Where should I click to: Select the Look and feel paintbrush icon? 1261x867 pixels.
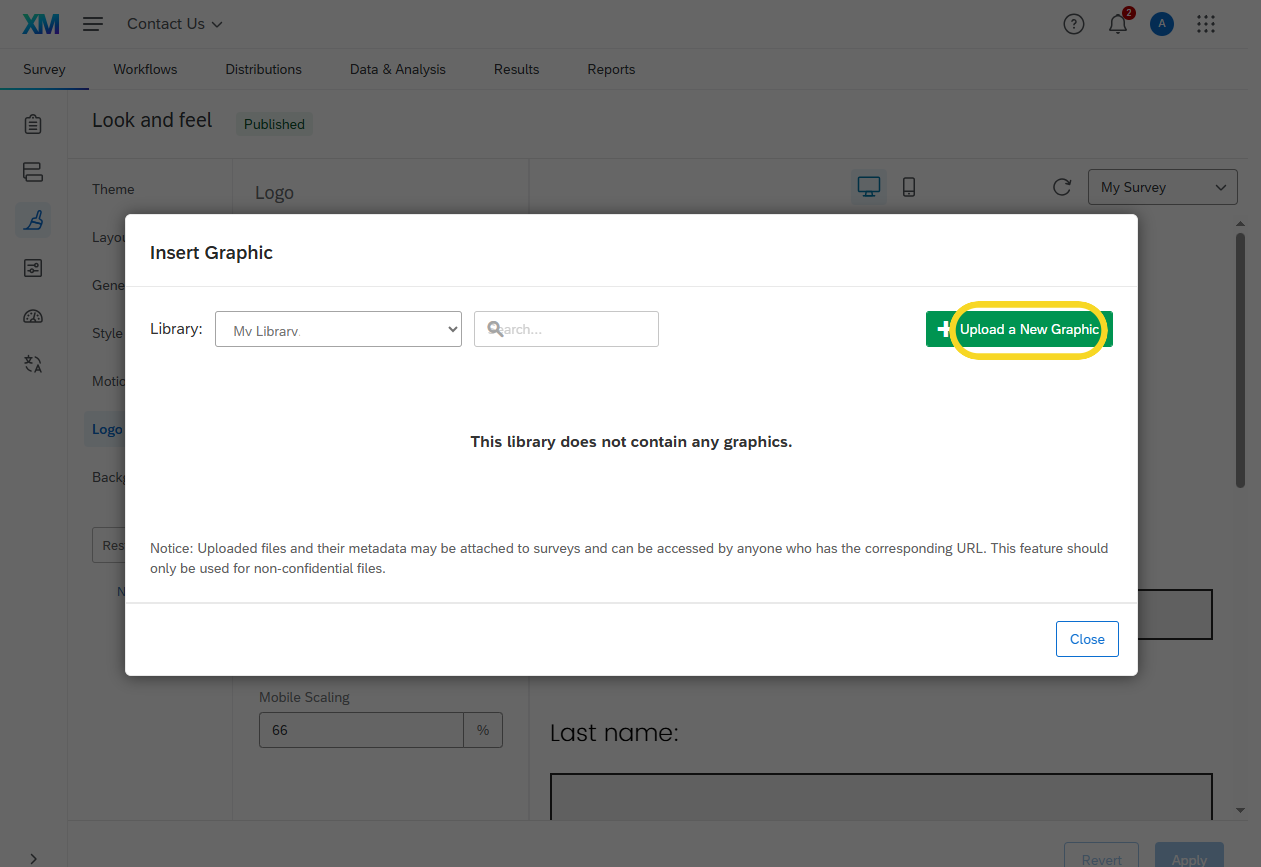(x=33, y=220)
